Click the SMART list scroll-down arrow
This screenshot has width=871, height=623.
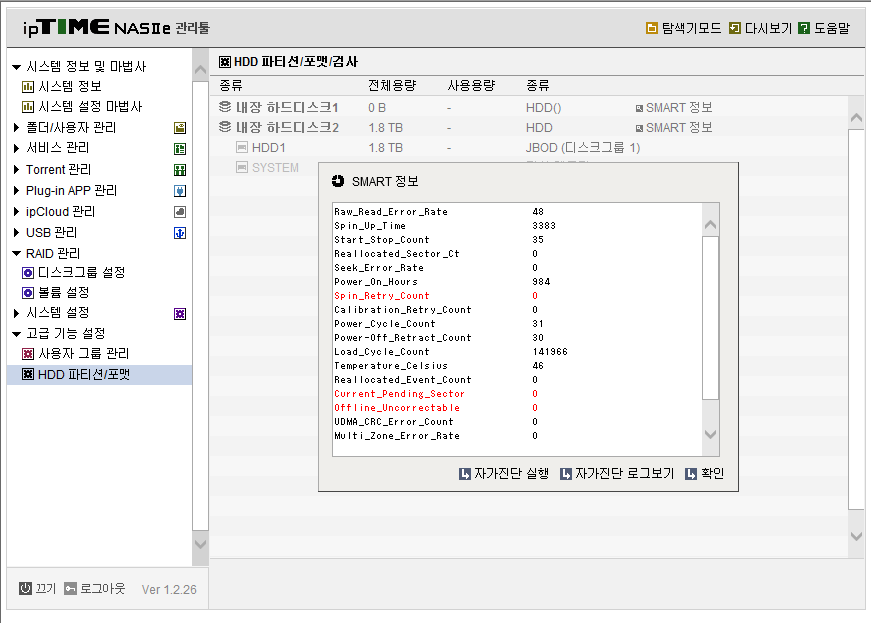coord(710,434)
